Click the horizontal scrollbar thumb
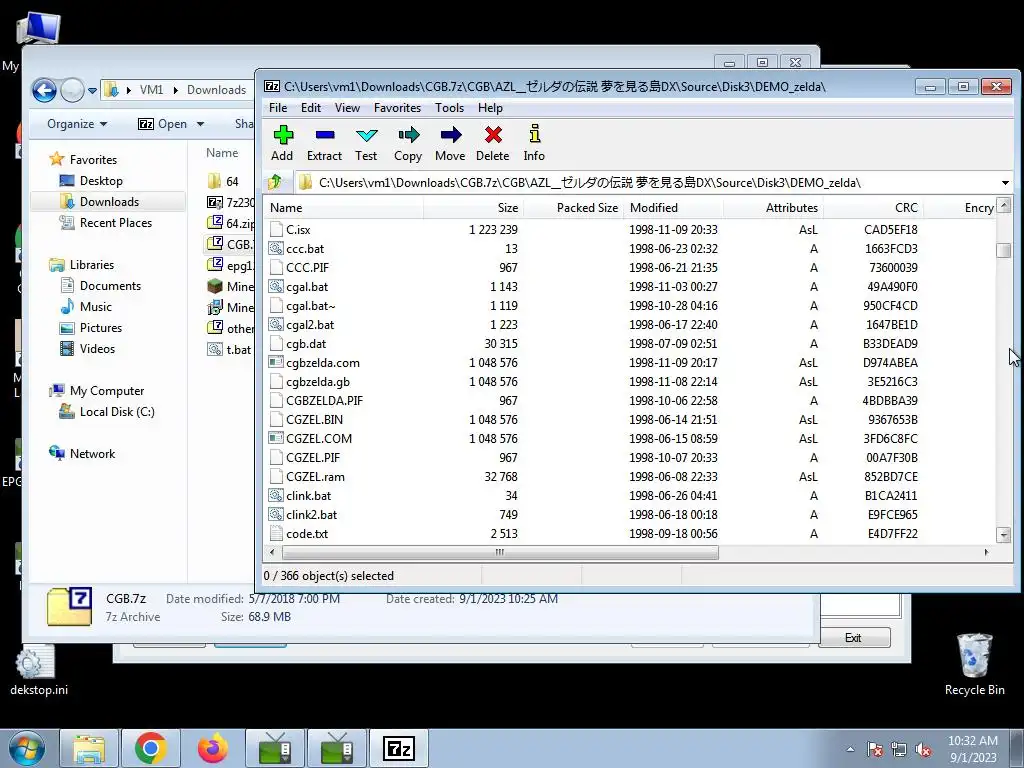Screen dimensions: 1024x768 500,552
